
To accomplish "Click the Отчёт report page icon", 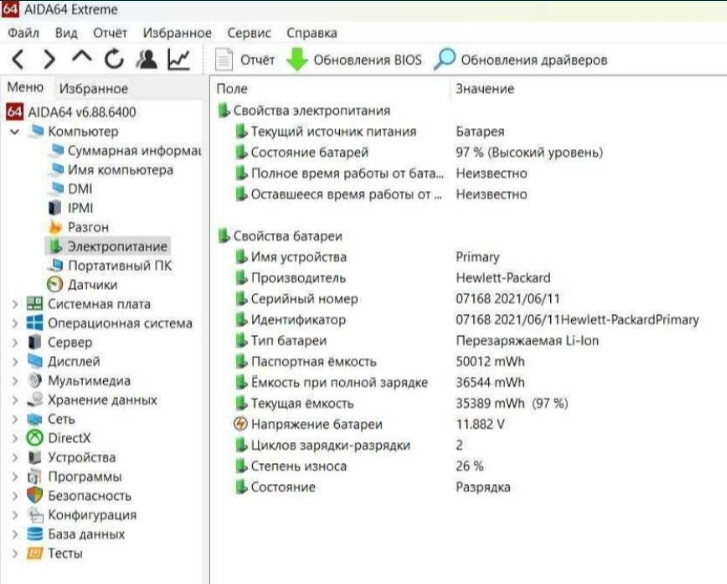I will 224,60.
